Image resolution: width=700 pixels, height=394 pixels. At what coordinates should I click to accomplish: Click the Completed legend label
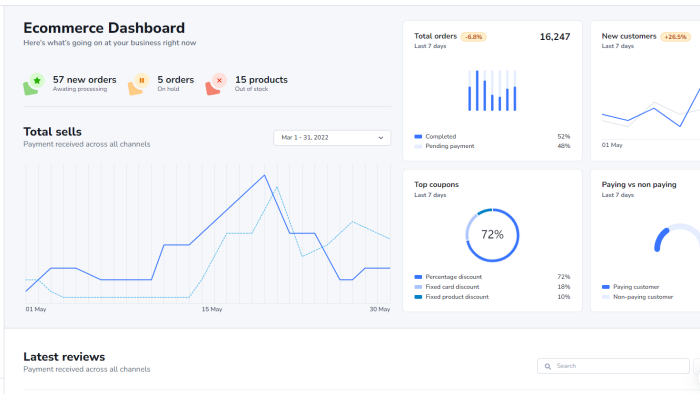point(441,137)
